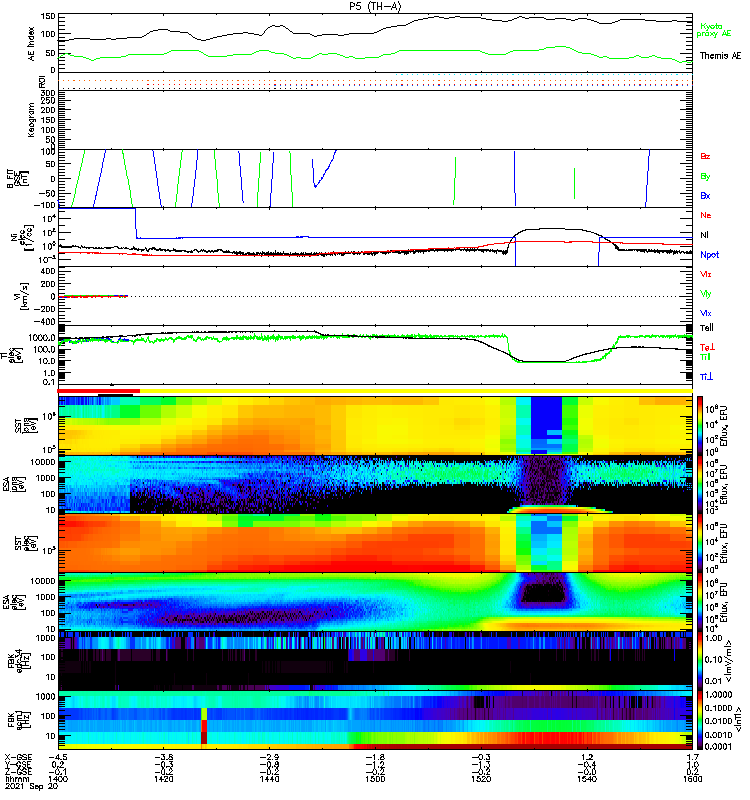
Task: Select the "Themis AE" legend label
Action: [x=720, y=56]
